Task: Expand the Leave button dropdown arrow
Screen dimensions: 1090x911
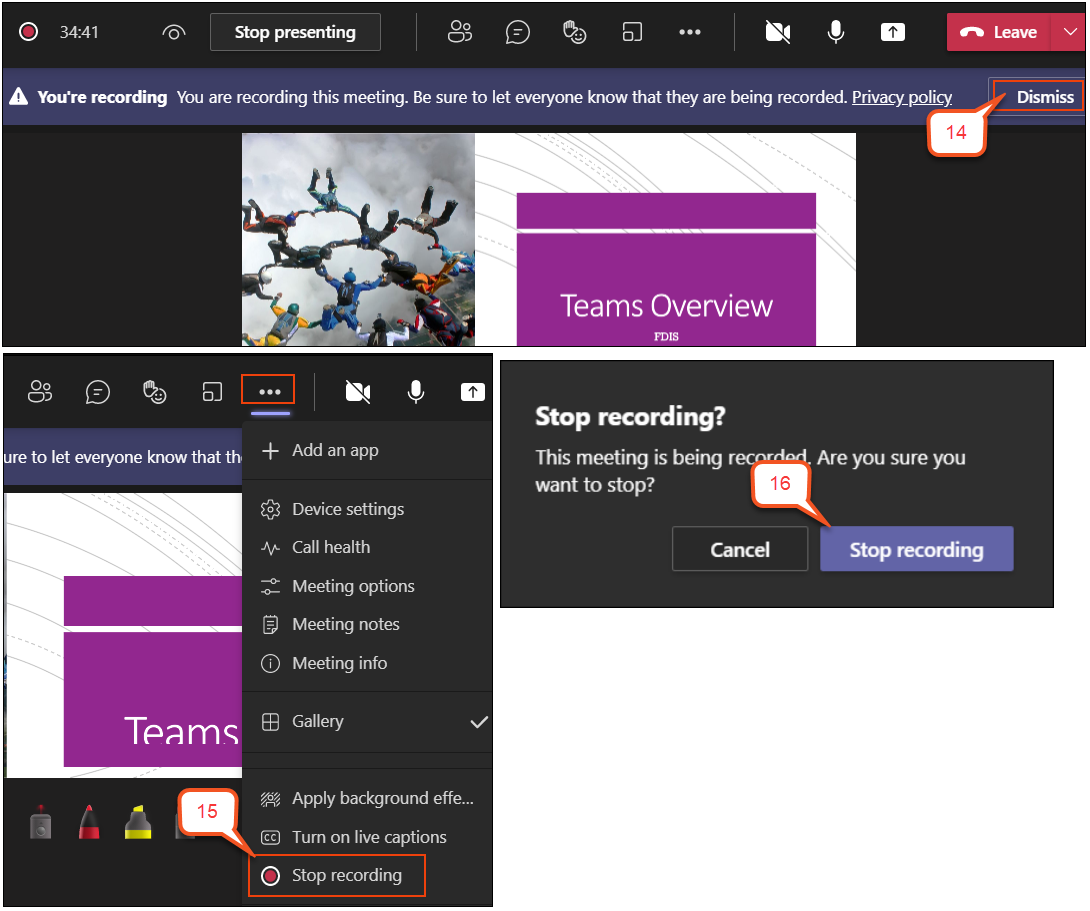Action: [x=1069, y=32]
